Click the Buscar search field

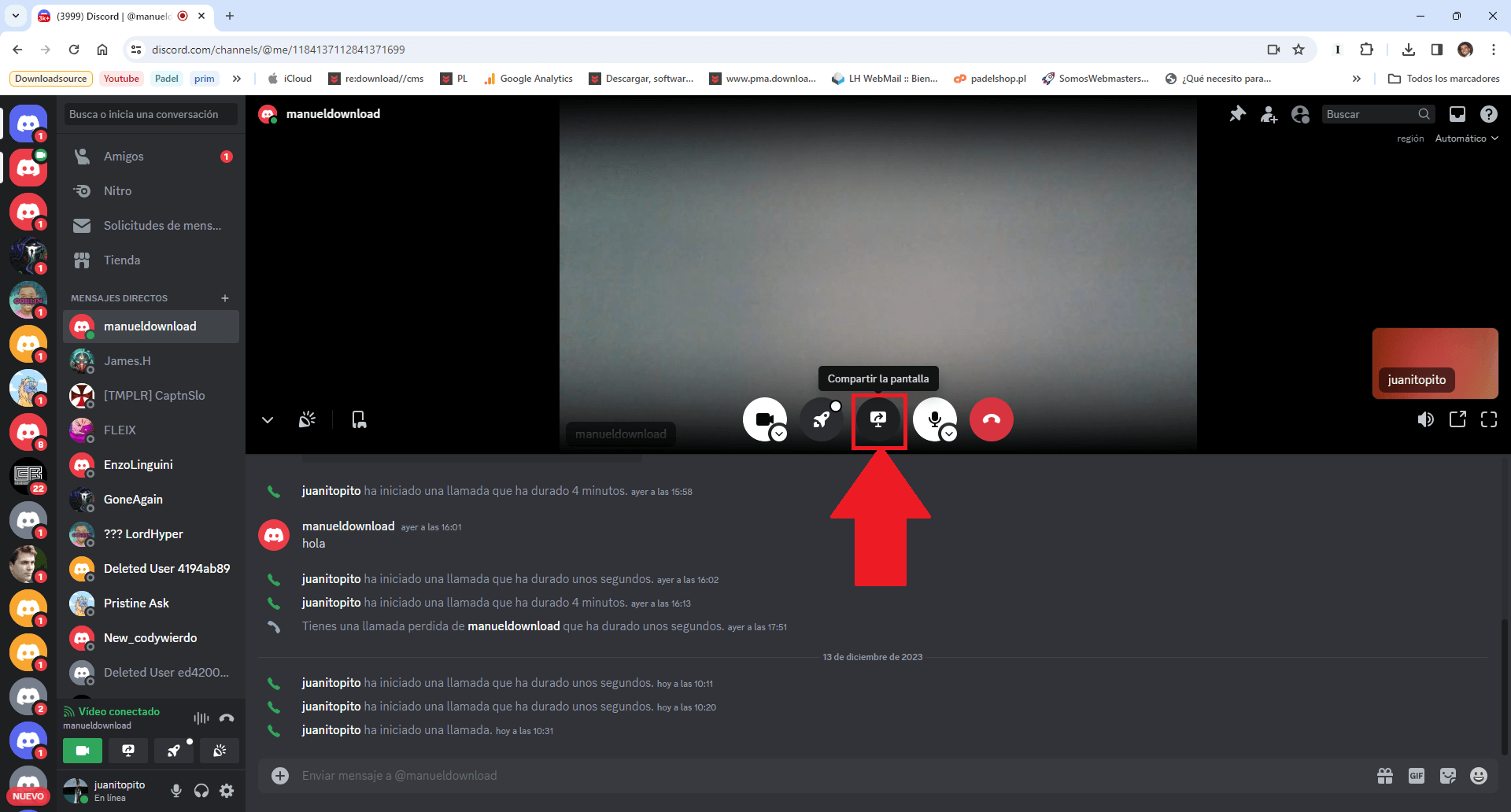(1378, 114)
